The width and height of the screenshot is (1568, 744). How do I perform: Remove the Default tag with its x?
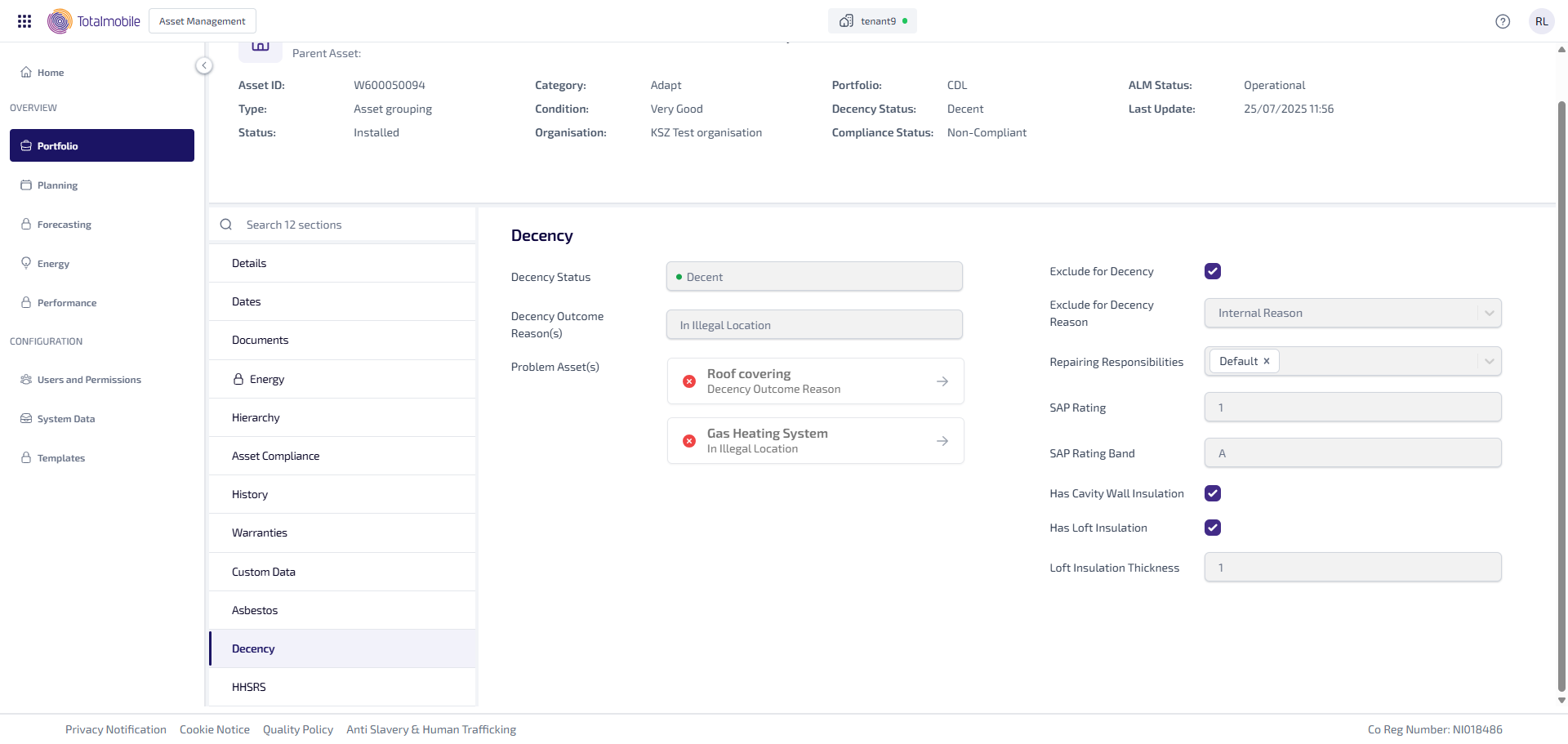point(1267,361)
